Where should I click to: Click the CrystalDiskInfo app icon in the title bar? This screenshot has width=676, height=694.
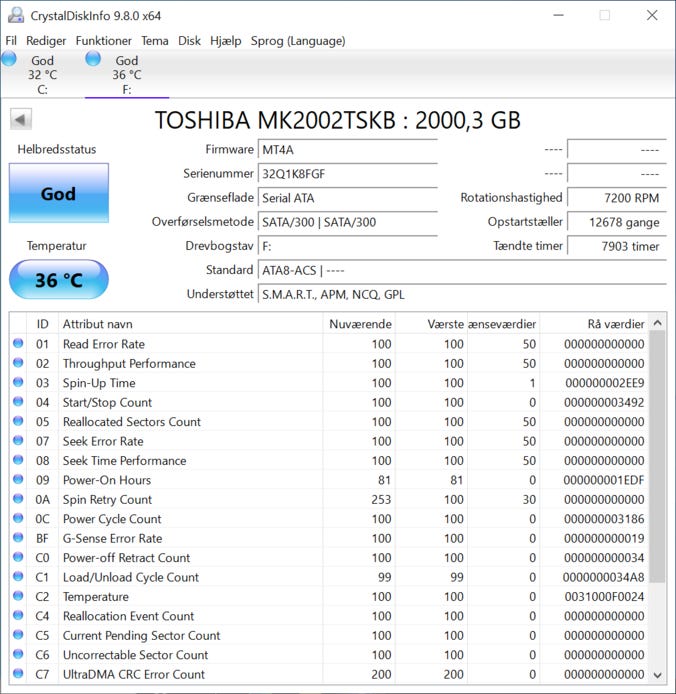tap(14, 15)
